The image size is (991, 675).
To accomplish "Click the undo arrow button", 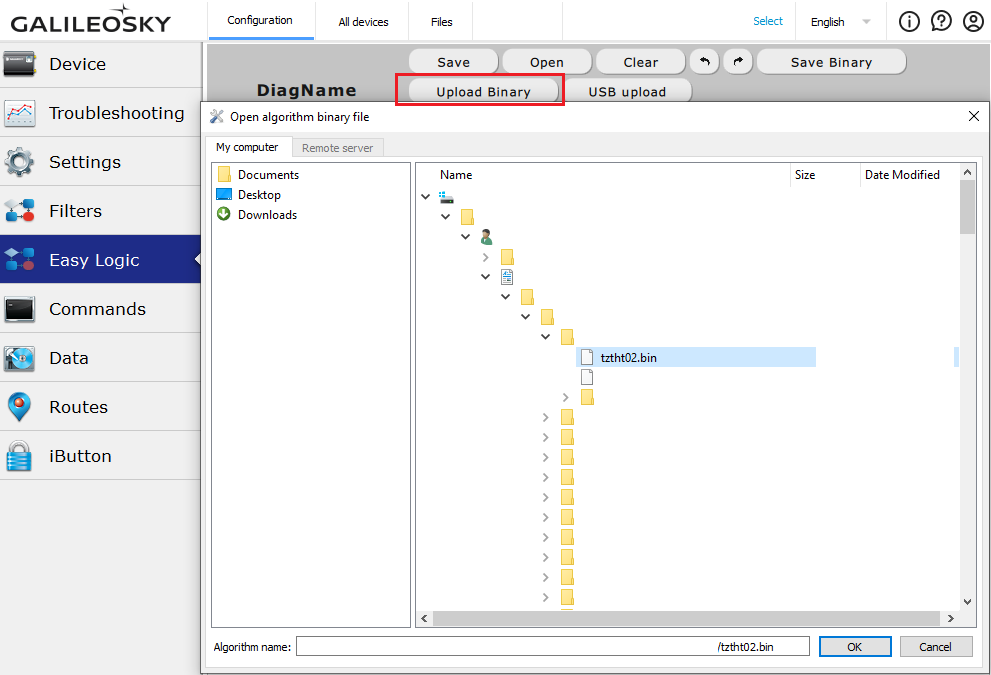I will (704, 62).
